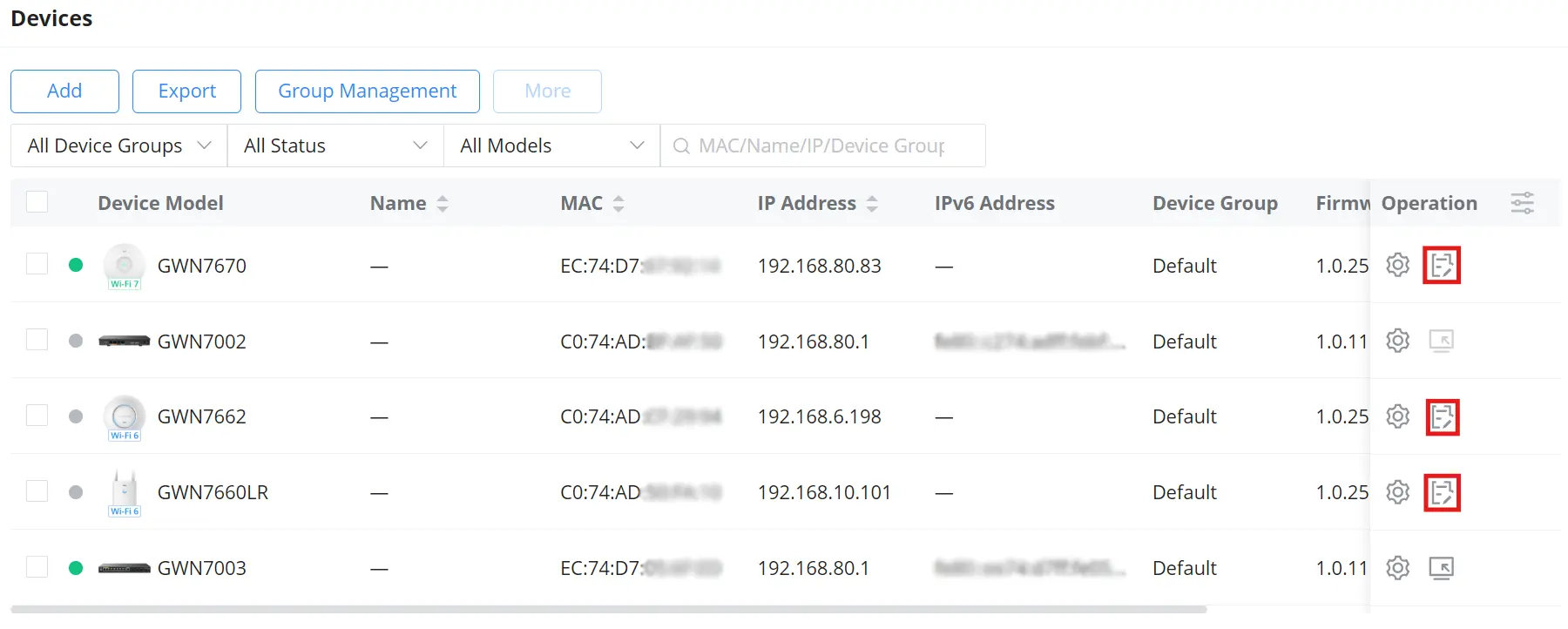
Task: Toggle the select-all devices checkbox
Action: (37, 202)
